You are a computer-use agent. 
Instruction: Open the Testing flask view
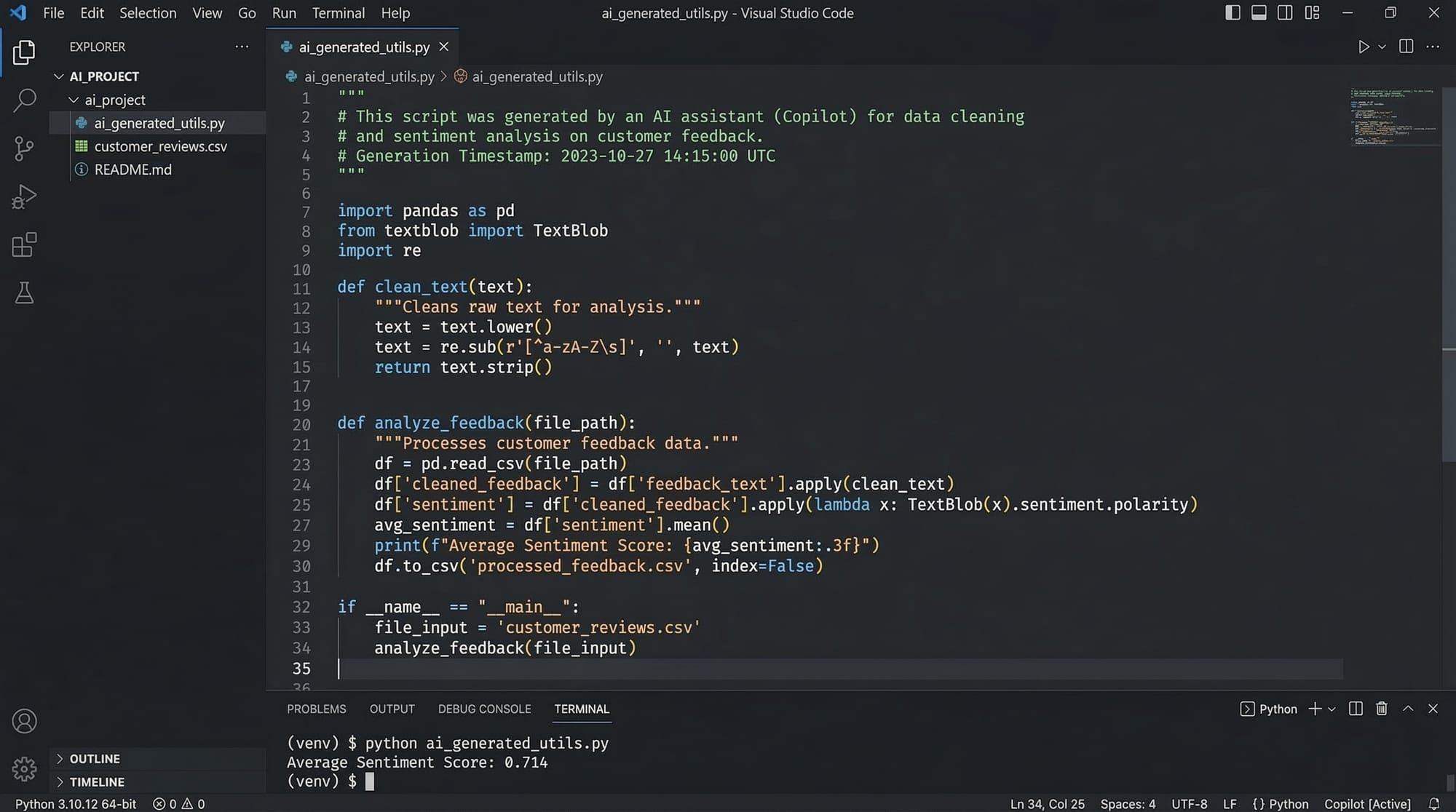[24, 293]
